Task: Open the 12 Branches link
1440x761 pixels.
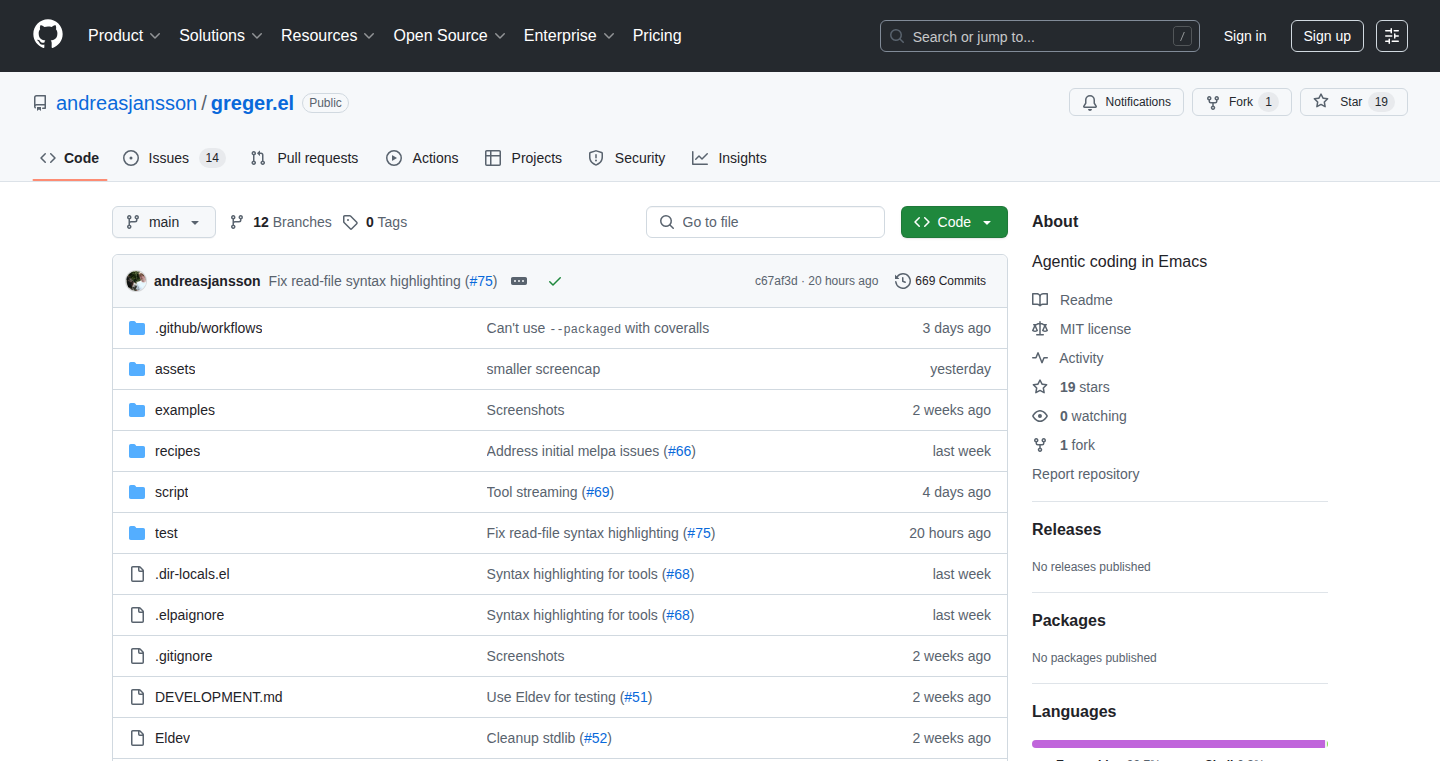Action: coord(281,222)
